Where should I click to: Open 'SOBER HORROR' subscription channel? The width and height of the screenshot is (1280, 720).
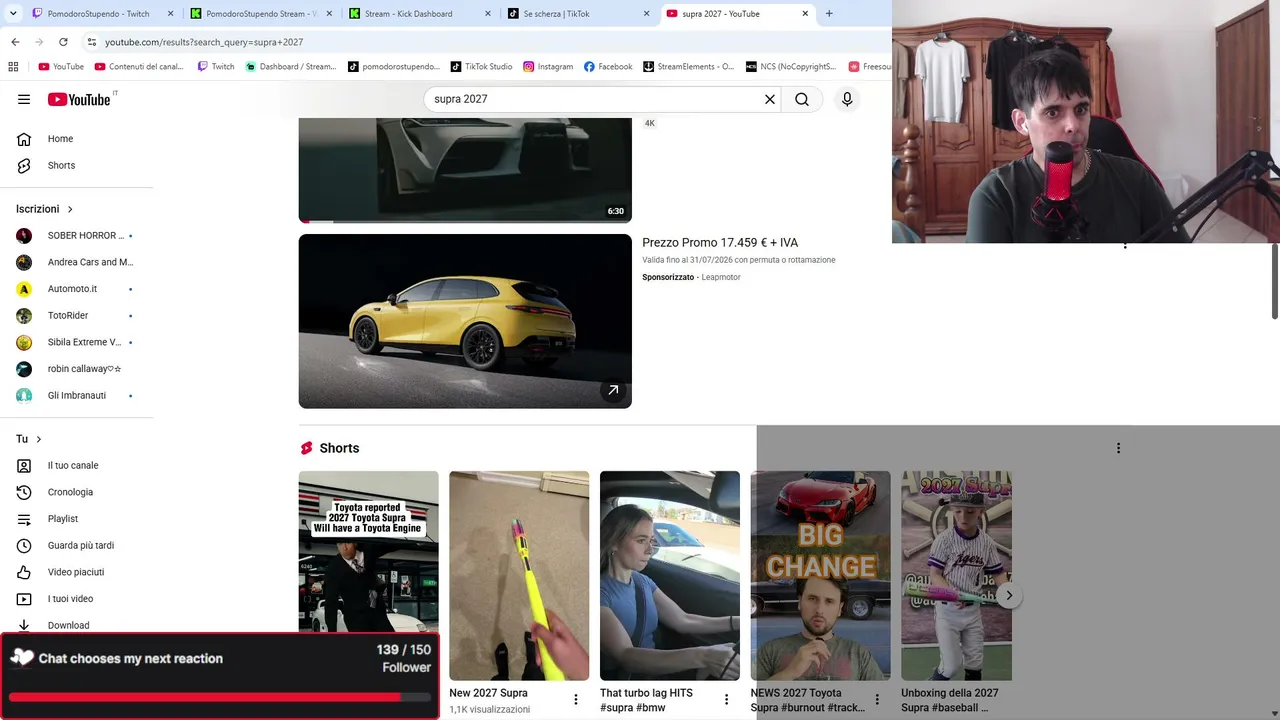(77, 236)
